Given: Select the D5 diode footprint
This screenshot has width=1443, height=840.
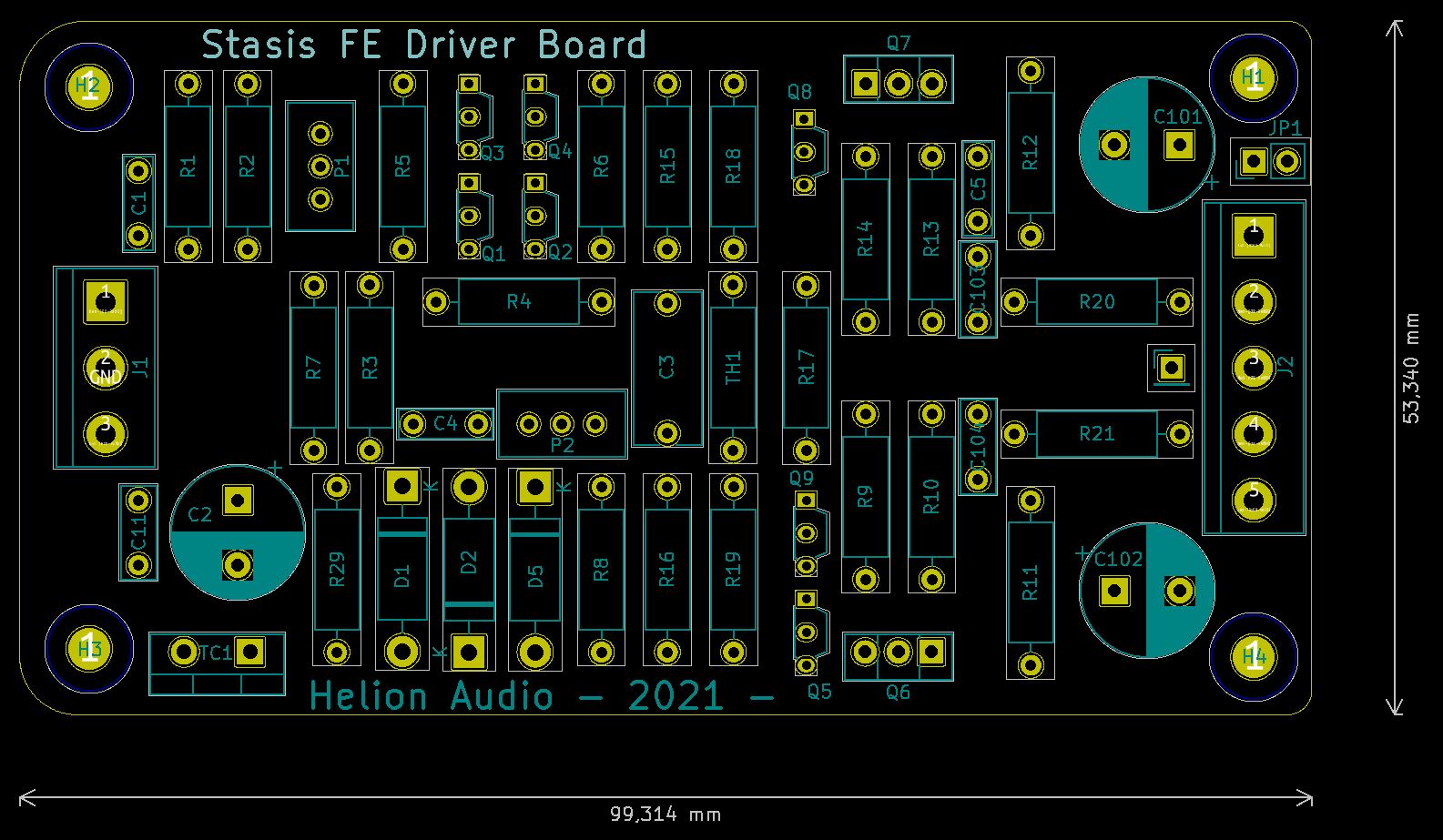Looking at the screenshot, I should pos(535,570).
